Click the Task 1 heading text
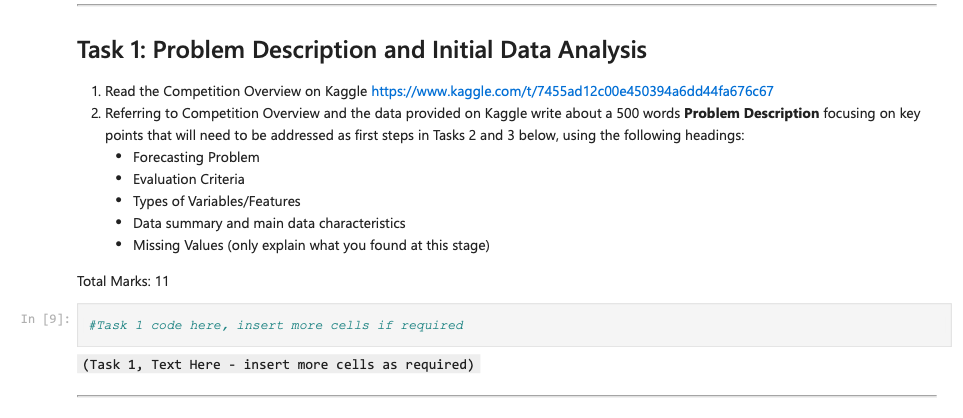The width and height of the screenshot is (963, 418). click(x=361, y=50)
